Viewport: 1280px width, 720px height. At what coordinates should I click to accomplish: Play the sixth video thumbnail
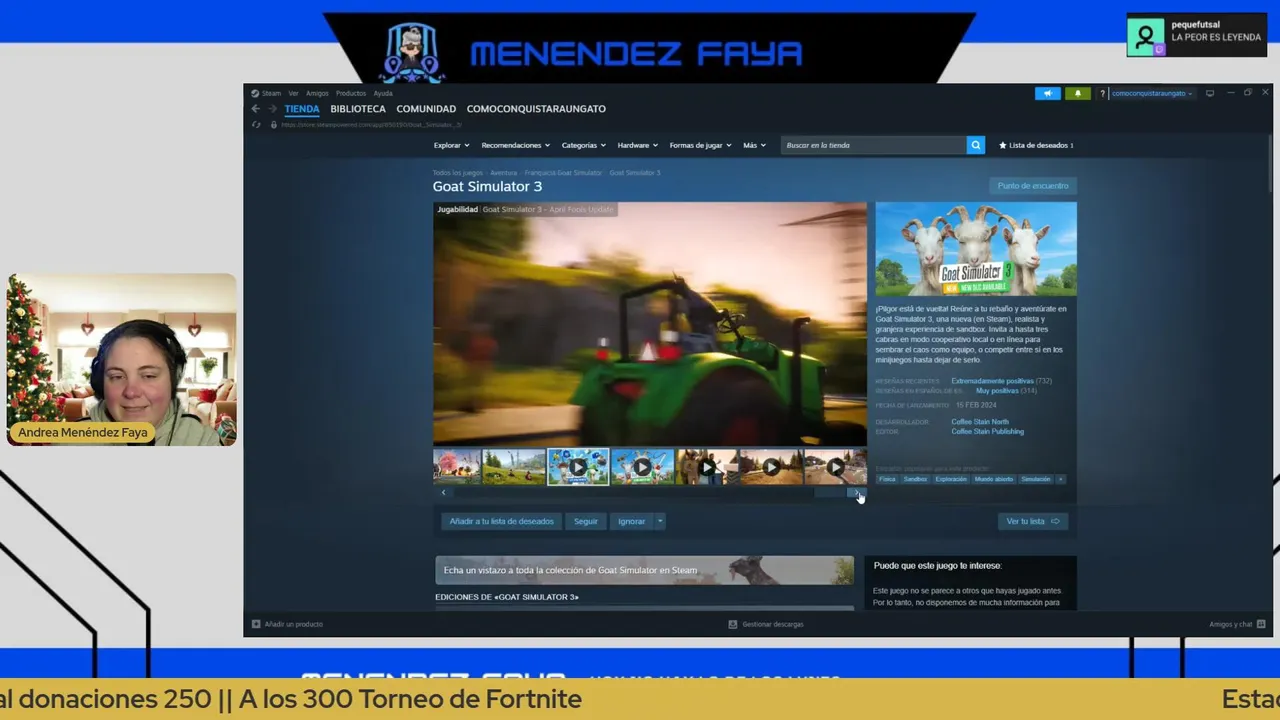click(x=771, y=467)
